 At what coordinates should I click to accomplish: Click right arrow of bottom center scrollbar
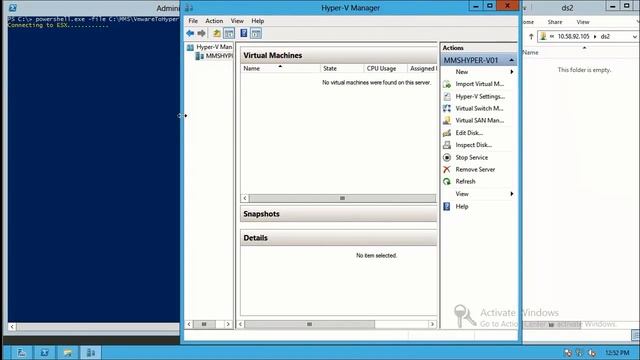point(432,324)
